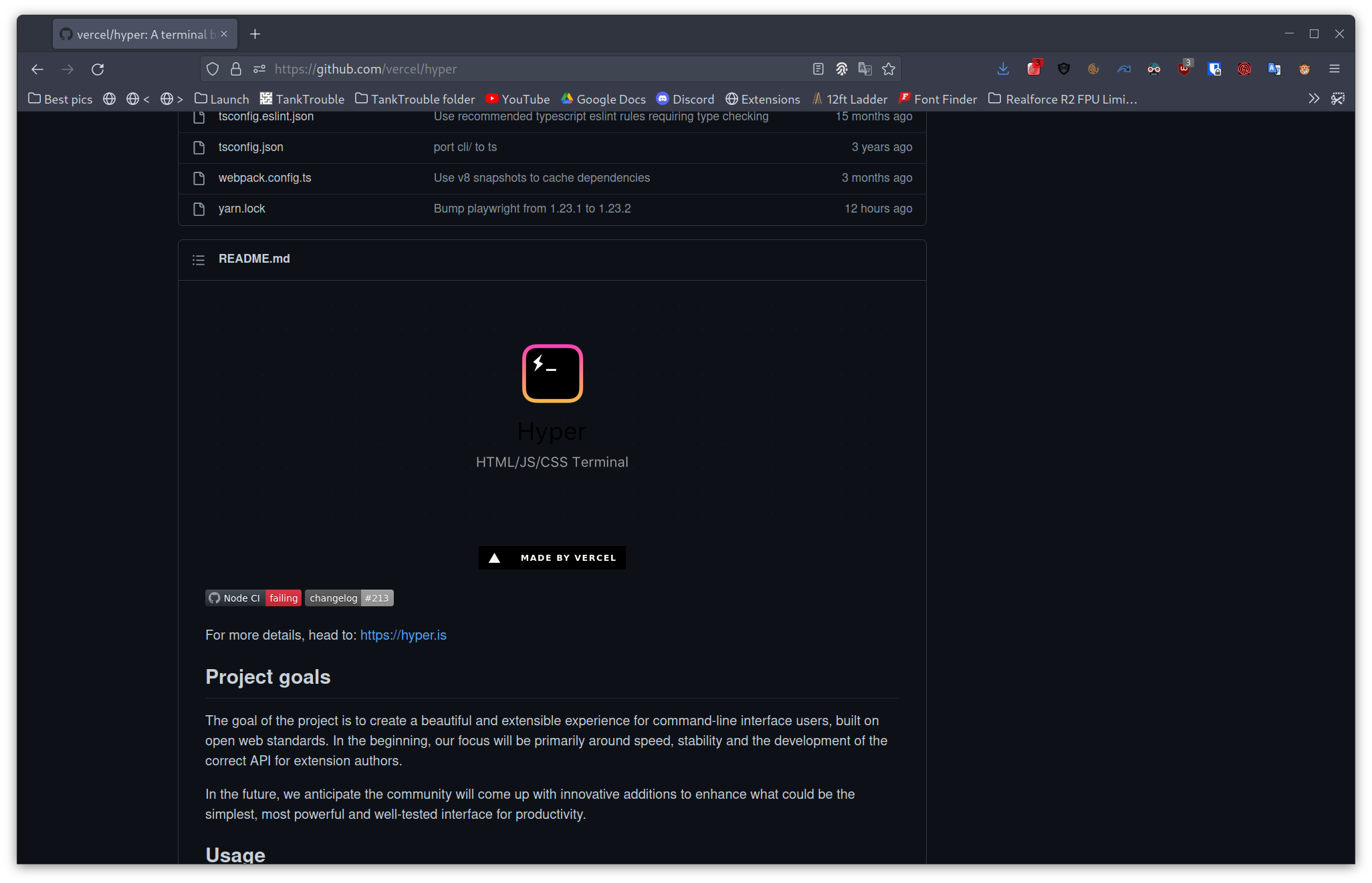Image resolution: width=1372 pixels, height=883 pixels.
Task: Open the https://hyper.is link
Action: [x=403, y=635]
